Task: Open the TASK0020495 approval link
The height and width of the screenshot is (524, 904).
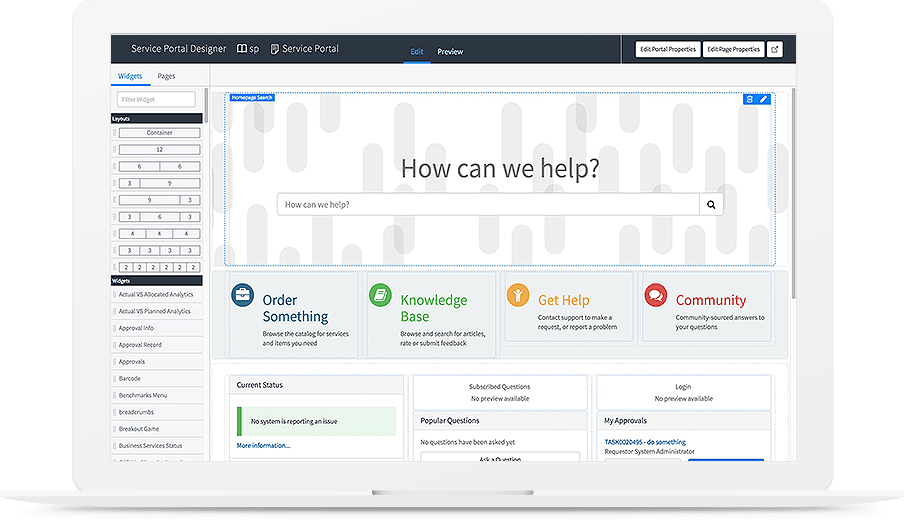Action: point(645,442)
